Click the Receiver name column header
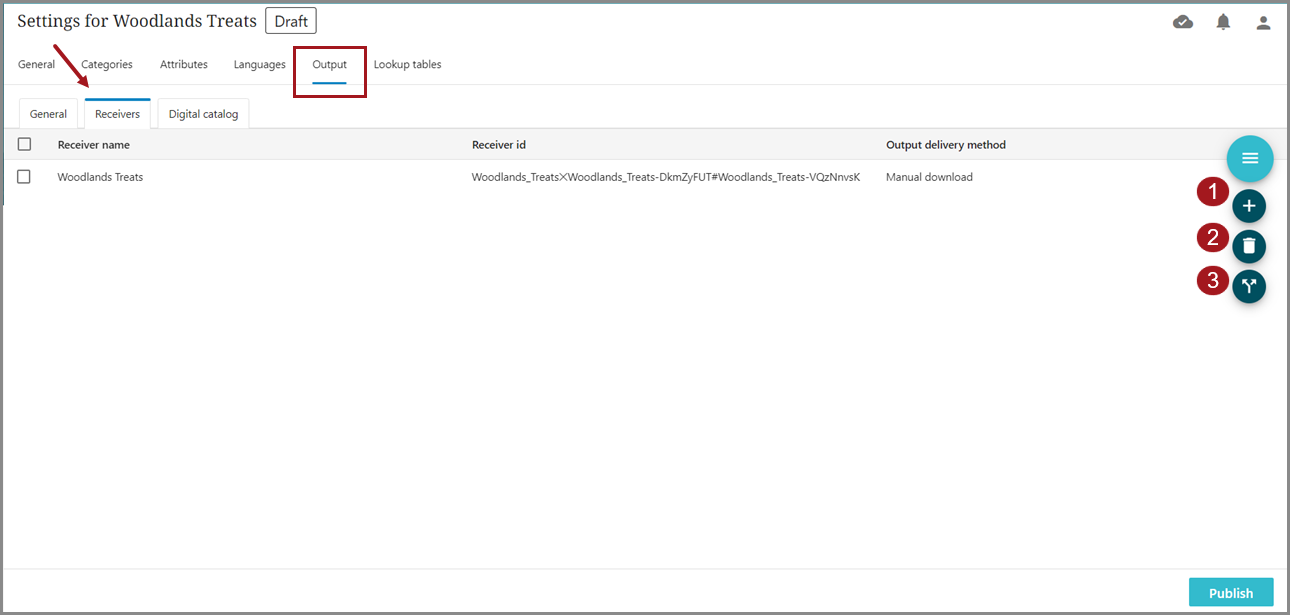The image size is (1290, 615). pyautogui.click(x=94, y=145)
